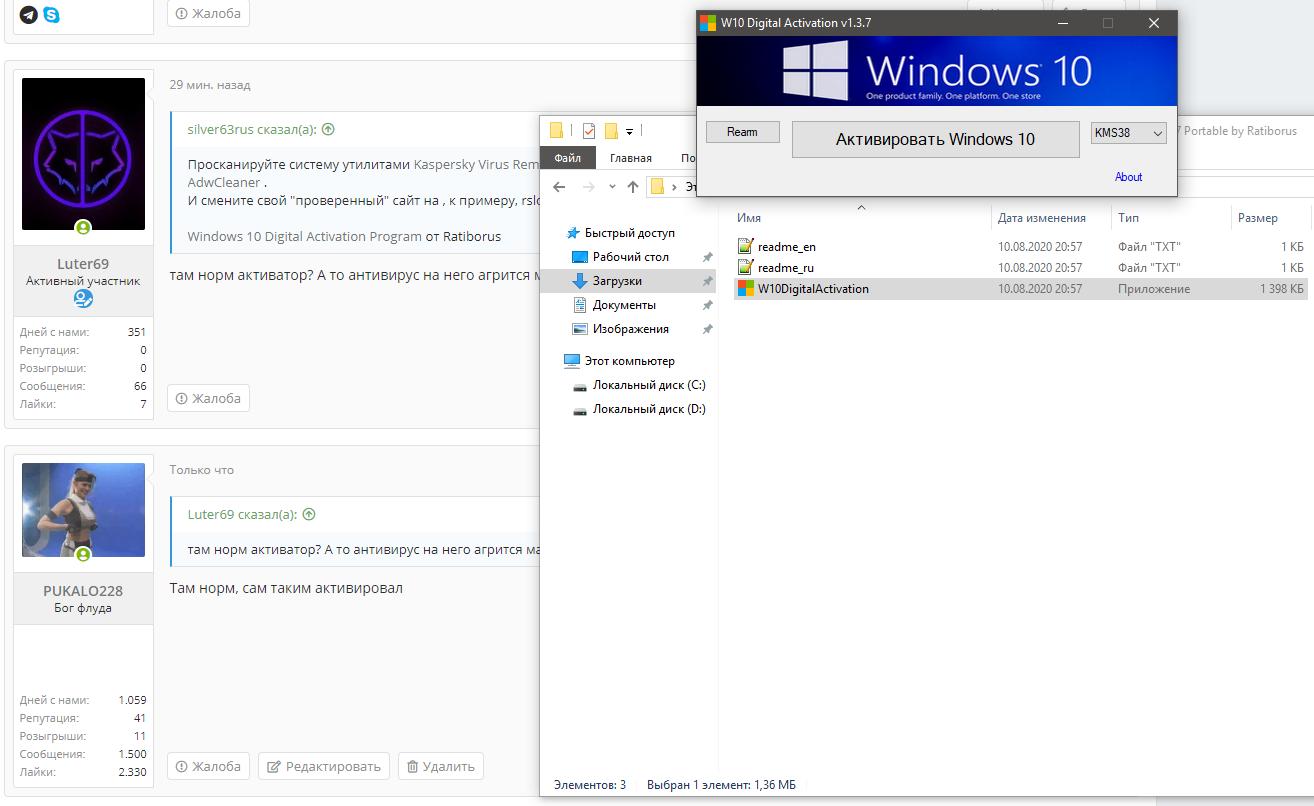This screenshot has height=806, width=1314.
Task: Click the Этот компьютер monitor icon
Action: coord(572,361)
